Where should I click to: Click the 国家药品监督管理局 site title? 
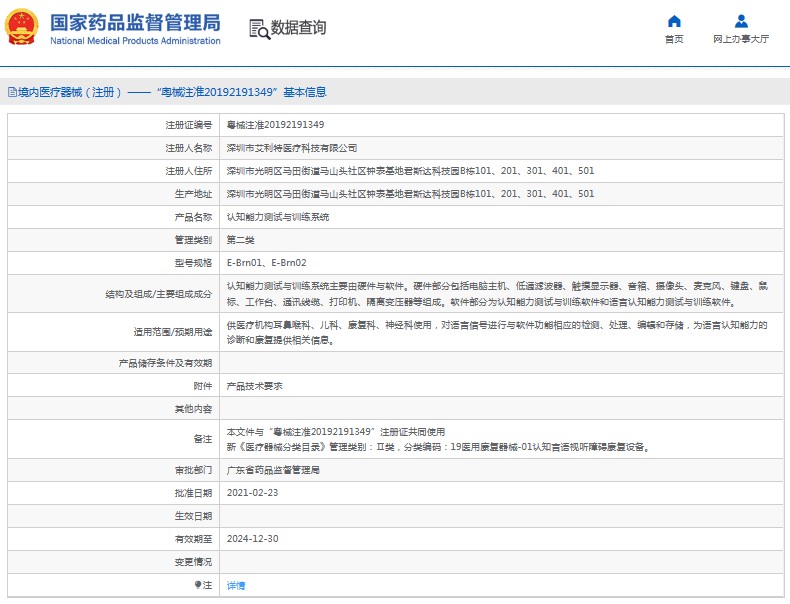tap(135, 22)
